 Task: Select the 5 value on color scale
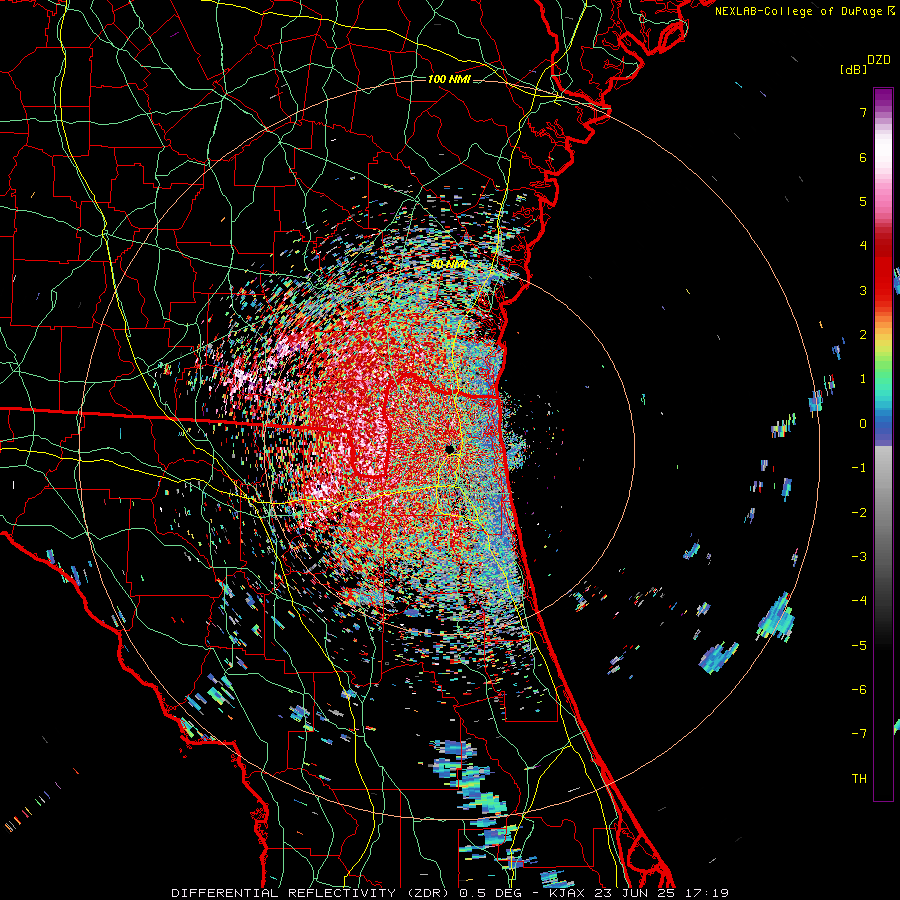click(x=863, y=201)
